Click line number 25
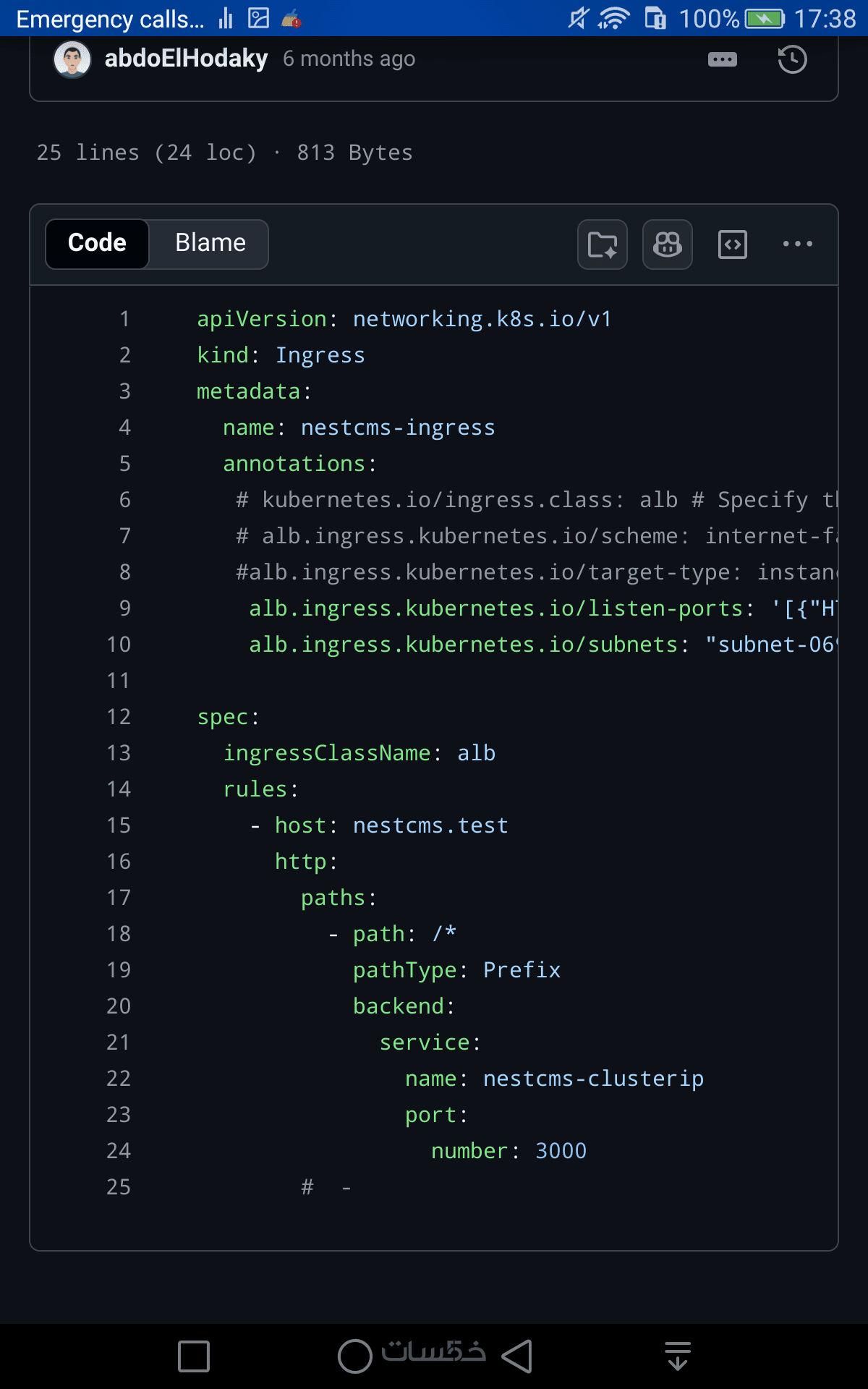Viewport: 868px width, 1389px height. coord(119,1187)
